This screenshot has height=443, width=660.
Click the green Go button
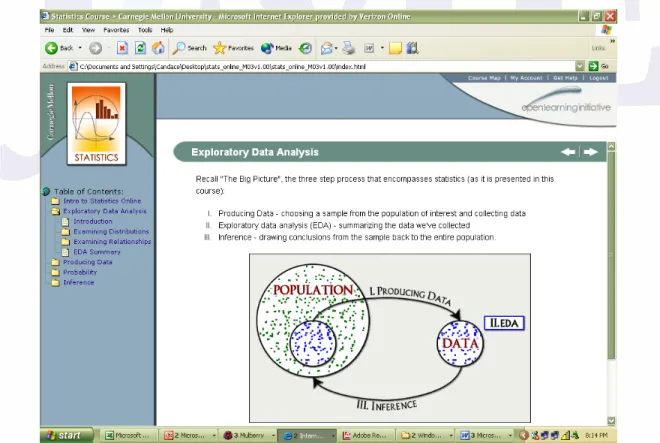[599, 66]
